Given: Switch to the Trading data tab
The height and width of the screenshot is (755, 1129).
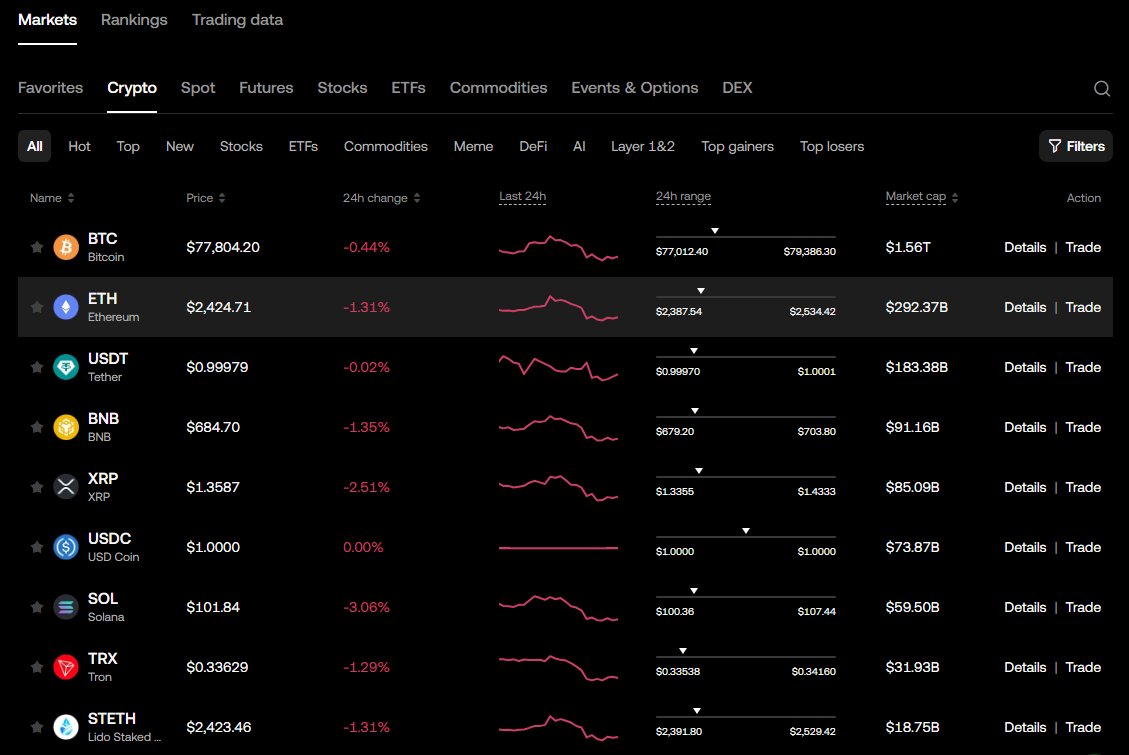Looking at the screenshot, I should coord(237,20).
